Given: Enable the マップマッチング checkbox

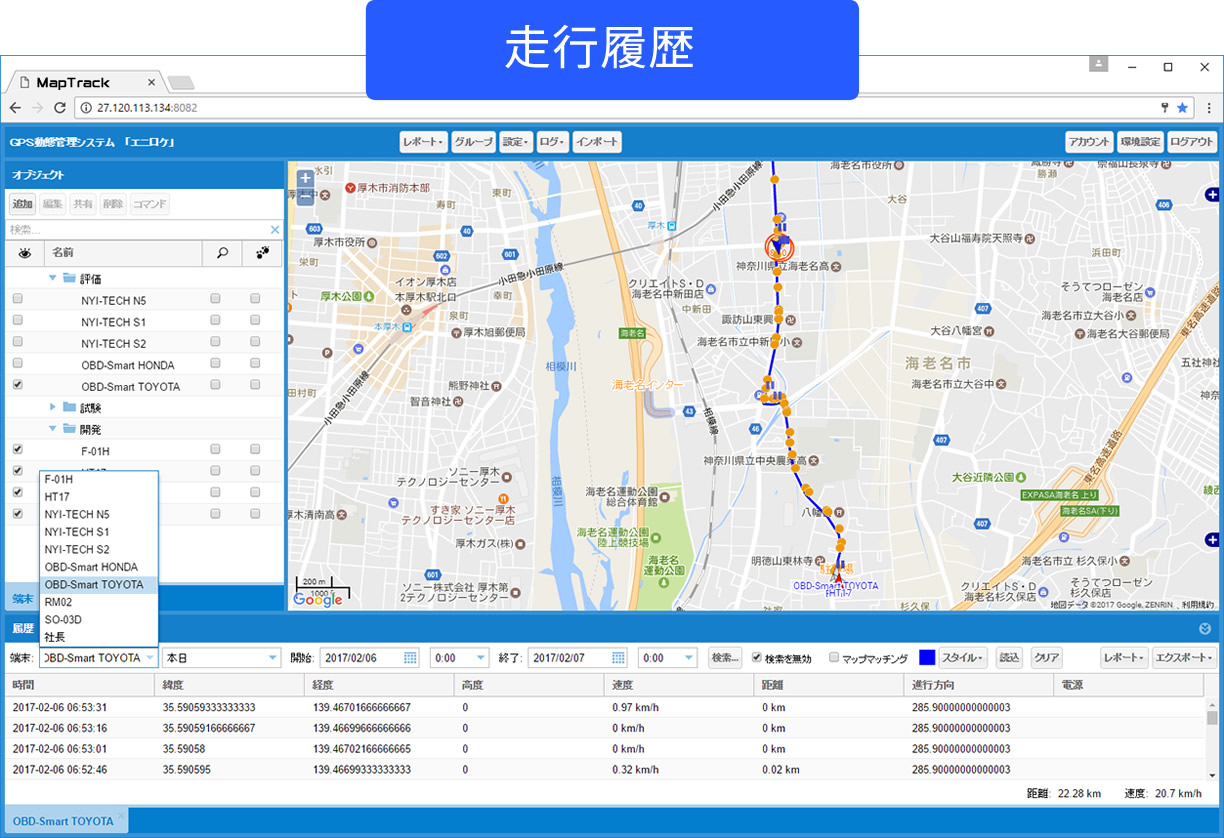Looking at the screenshot, I should pos(834,658).
